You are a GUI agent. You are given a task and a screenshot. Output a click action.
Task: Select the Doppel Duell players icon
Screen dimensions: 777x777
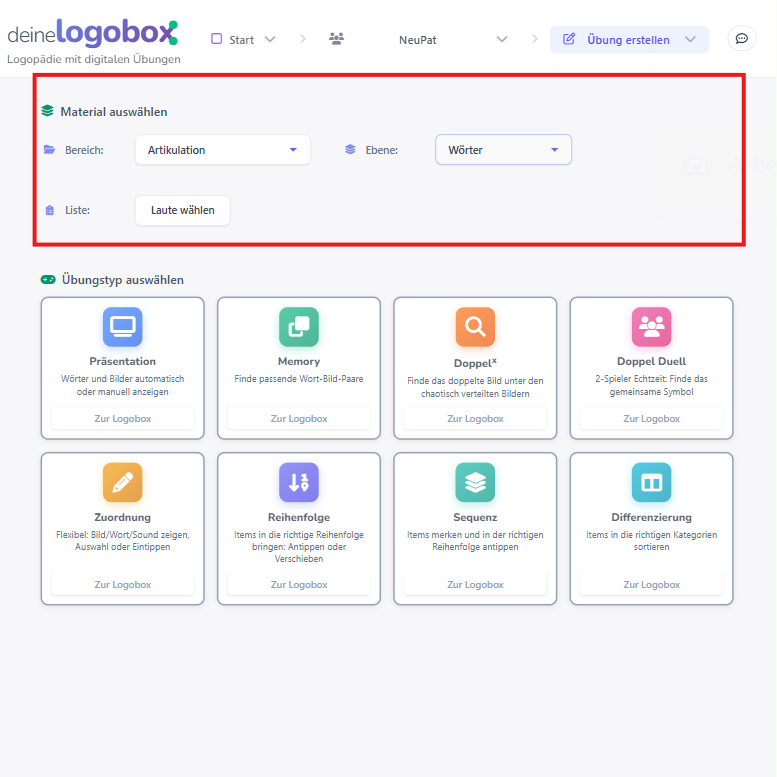pyautogui.click(x=652, y=327)
